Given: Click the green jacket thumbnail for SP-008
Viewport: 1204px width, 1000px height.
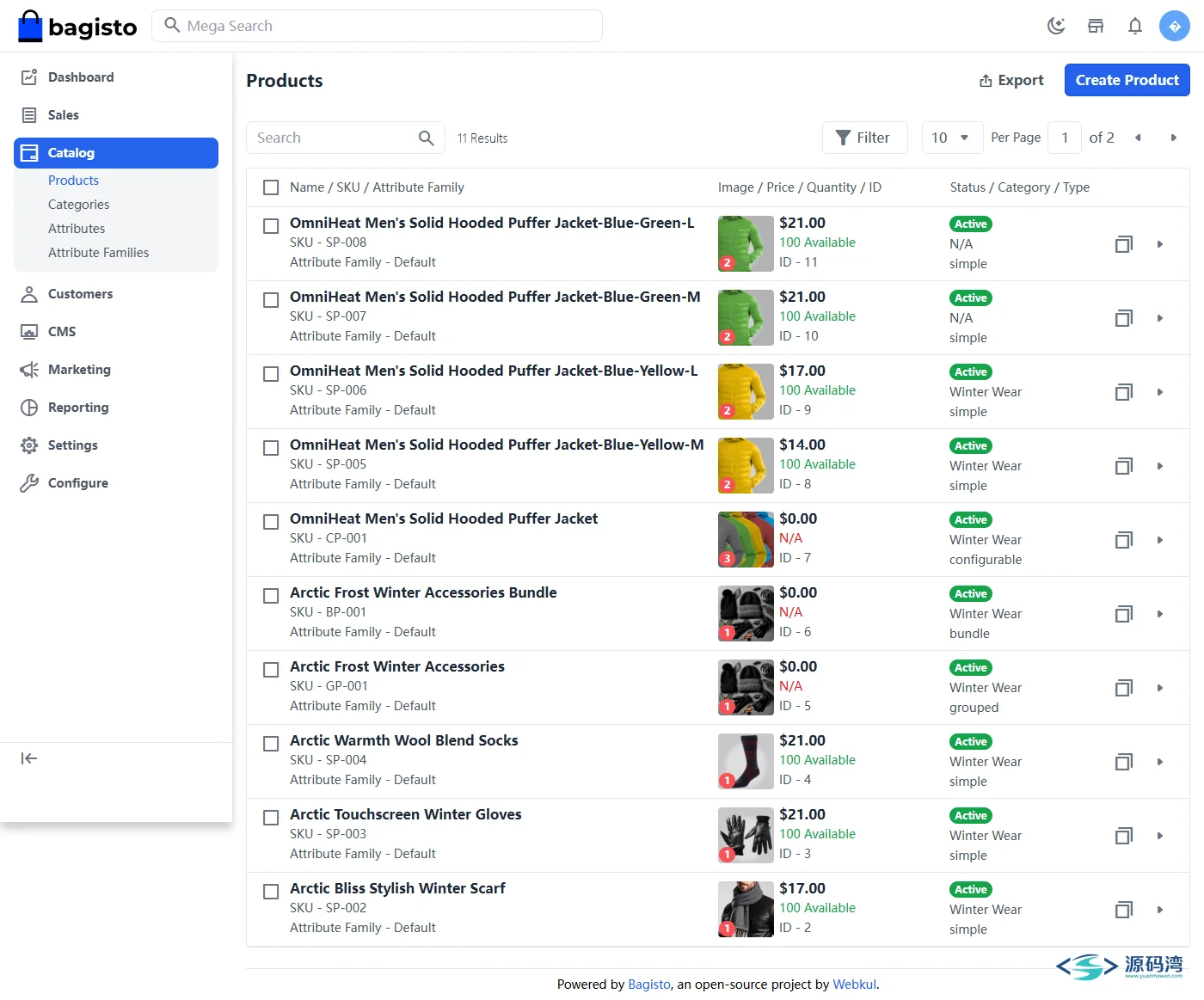Looking at the screenshot, I should click(x=746, y=243).
